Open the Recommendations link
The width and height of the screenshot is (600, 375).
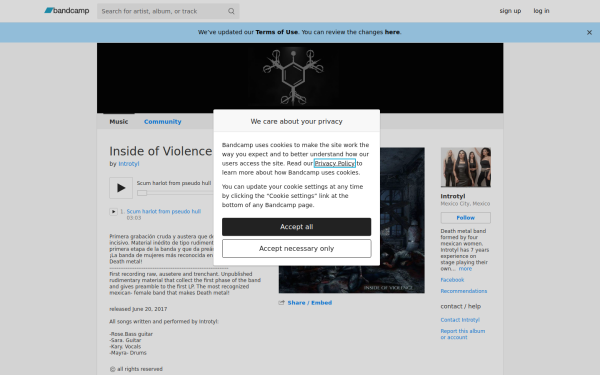464,291
